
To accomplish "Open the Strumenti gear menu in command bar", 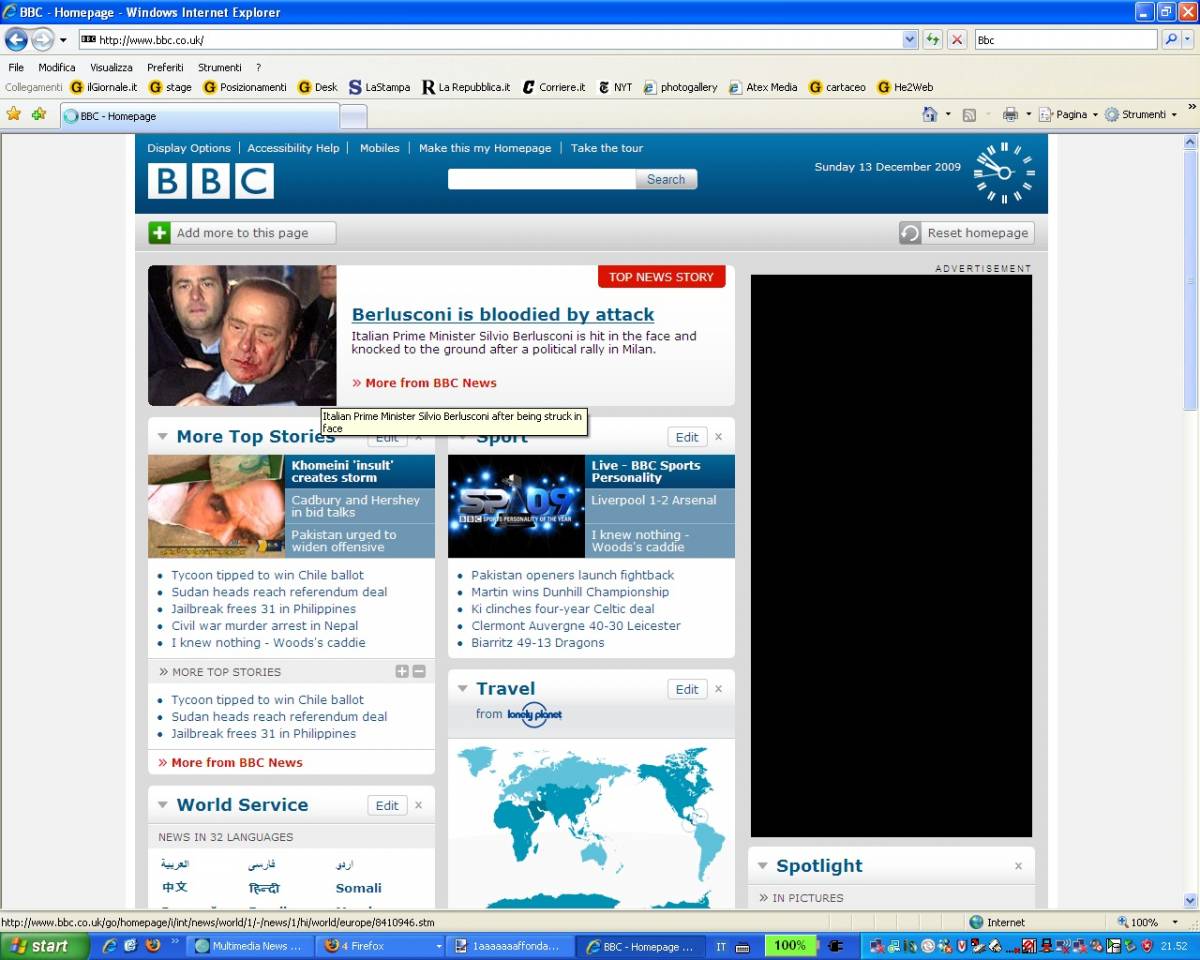I will click(1142, 114).
